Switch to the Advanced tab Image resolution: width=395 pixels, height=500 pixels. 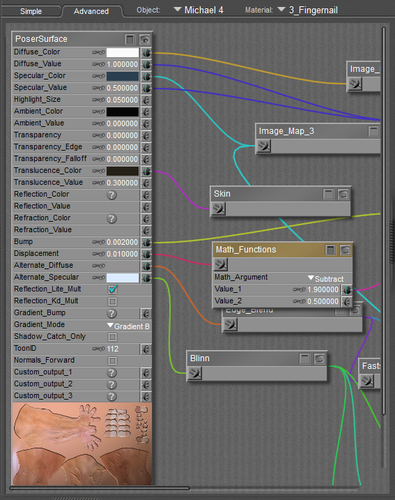click(91, 11)
